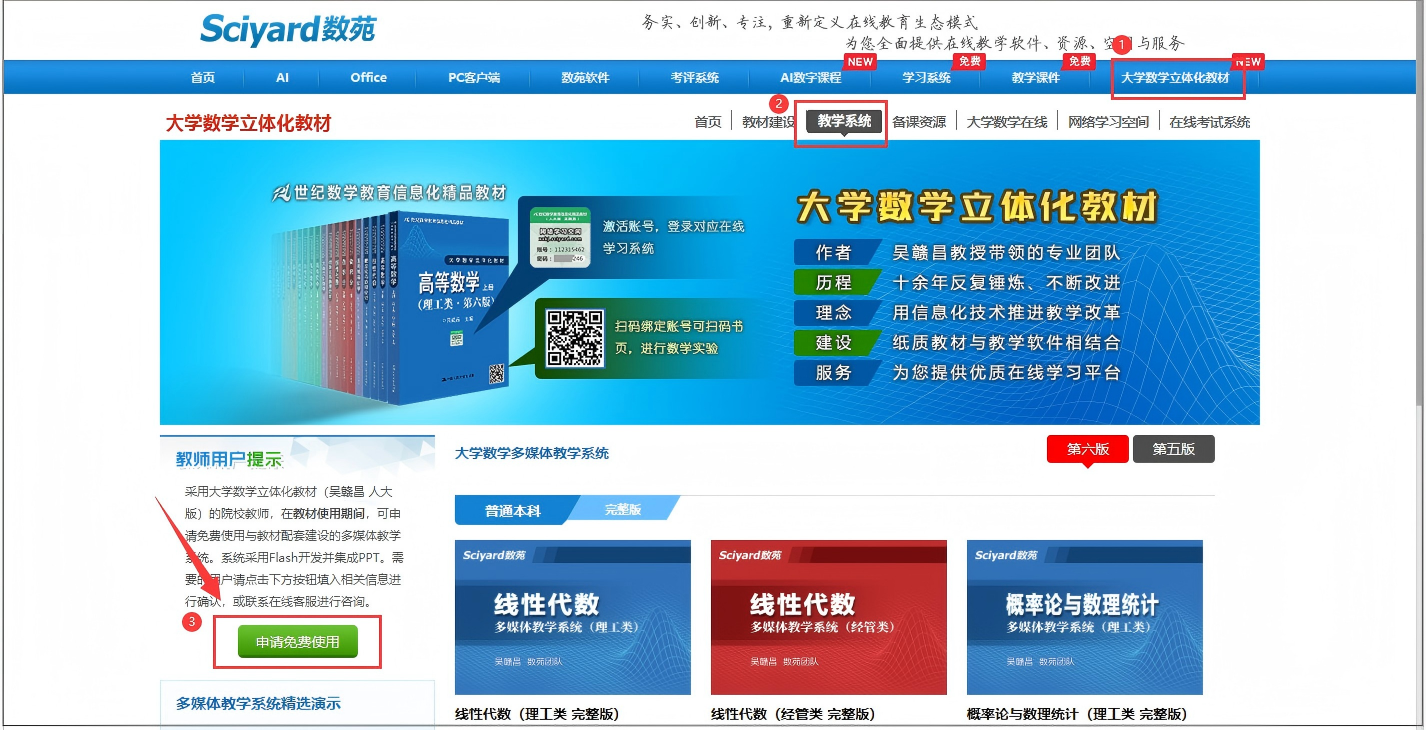
Task: Select 教学课件 in the navigation bar
Action: 1036,78
